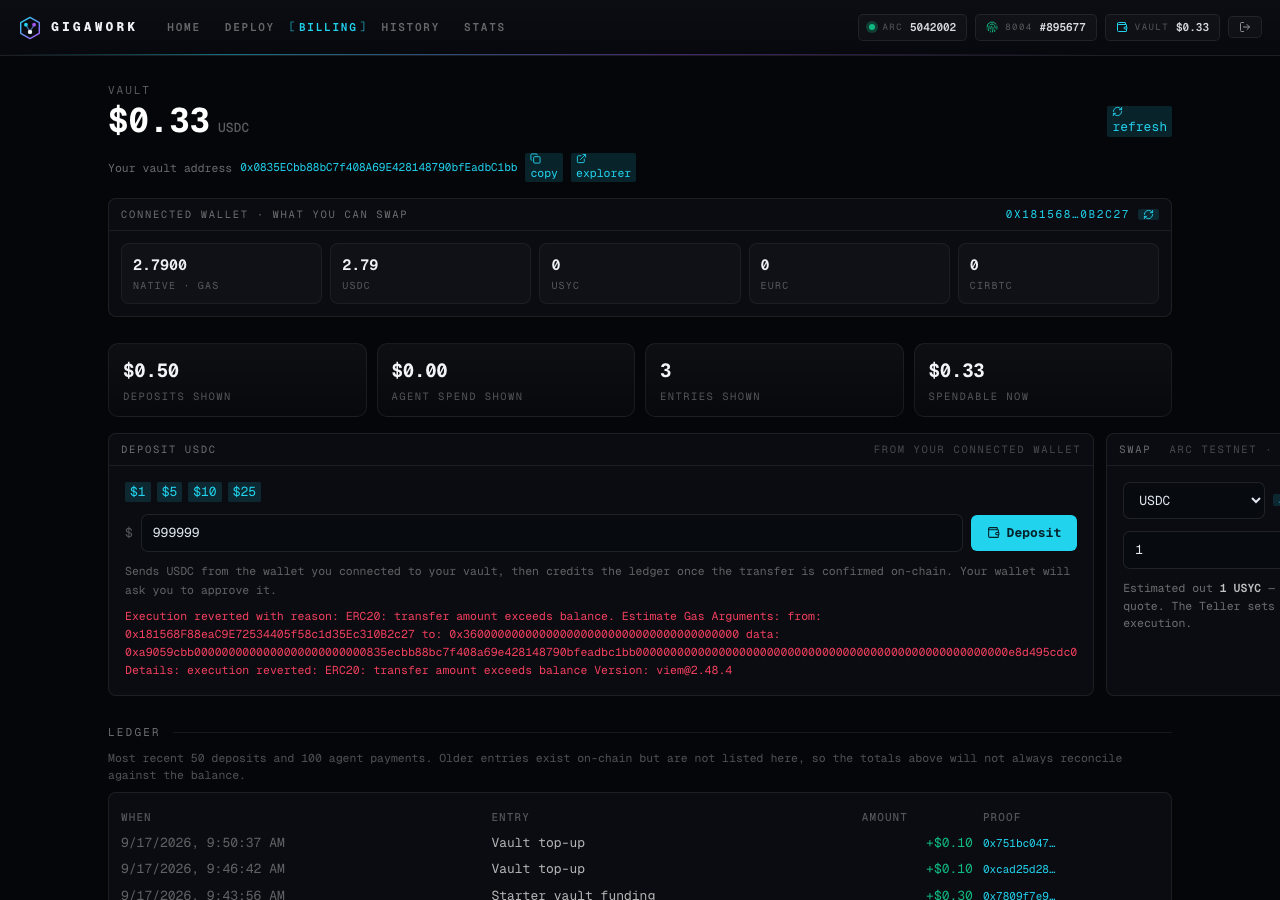Select the $25 quick amount

point(244,492)
